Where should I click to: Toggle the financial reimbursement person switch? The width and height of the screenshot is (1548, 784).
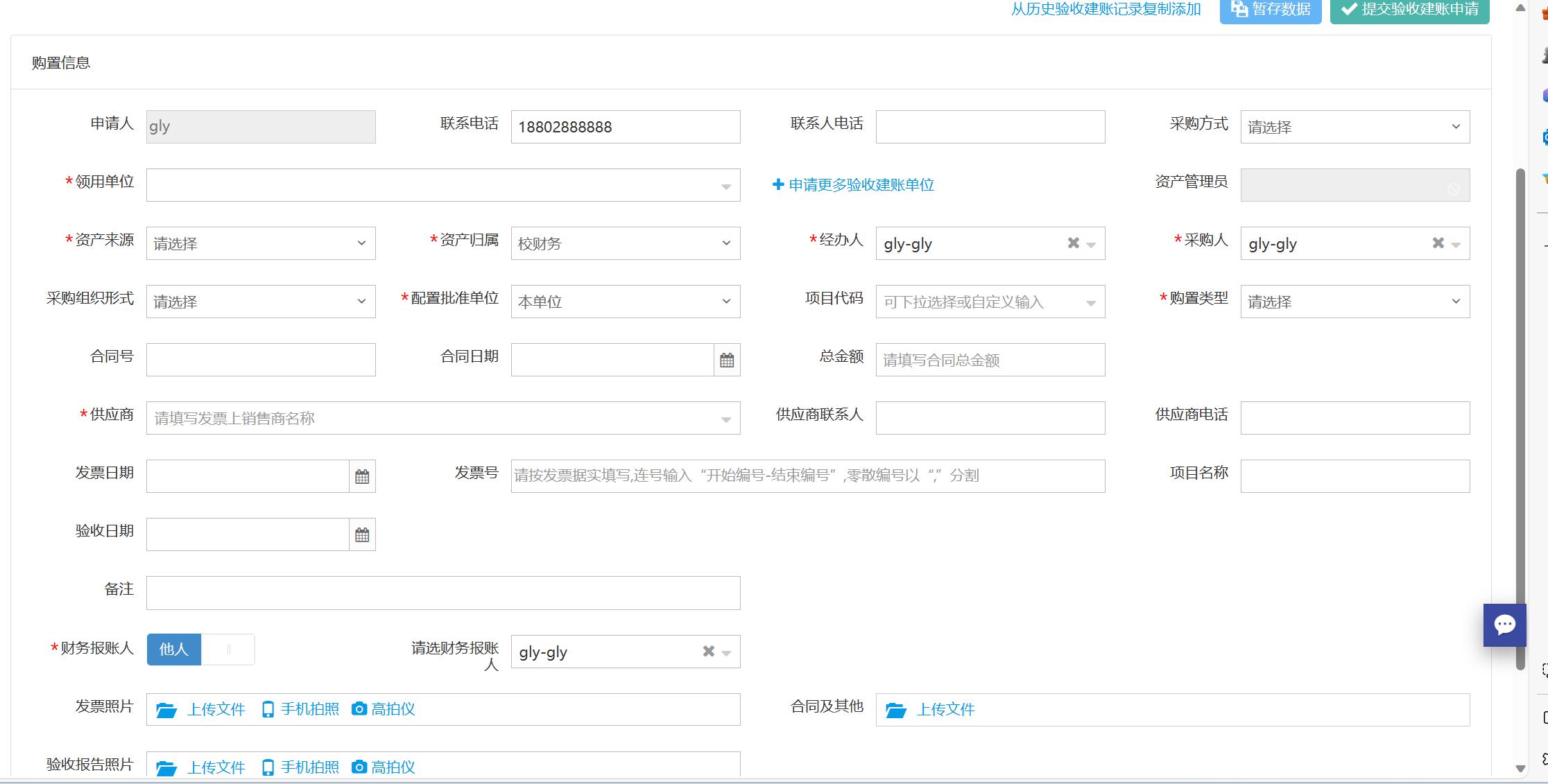(x=200, y=650)
